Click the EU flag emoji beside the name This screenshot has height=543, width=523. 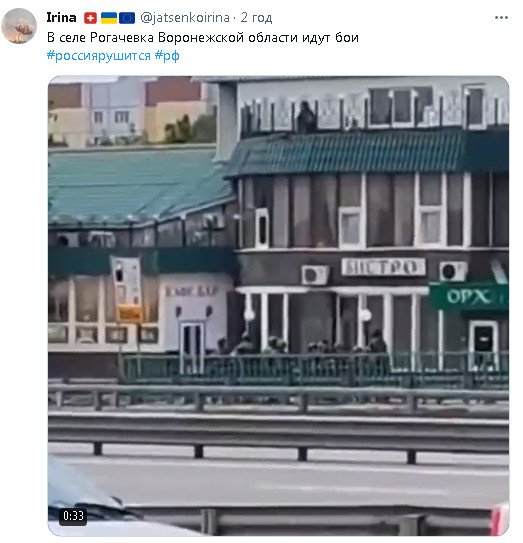127,18
